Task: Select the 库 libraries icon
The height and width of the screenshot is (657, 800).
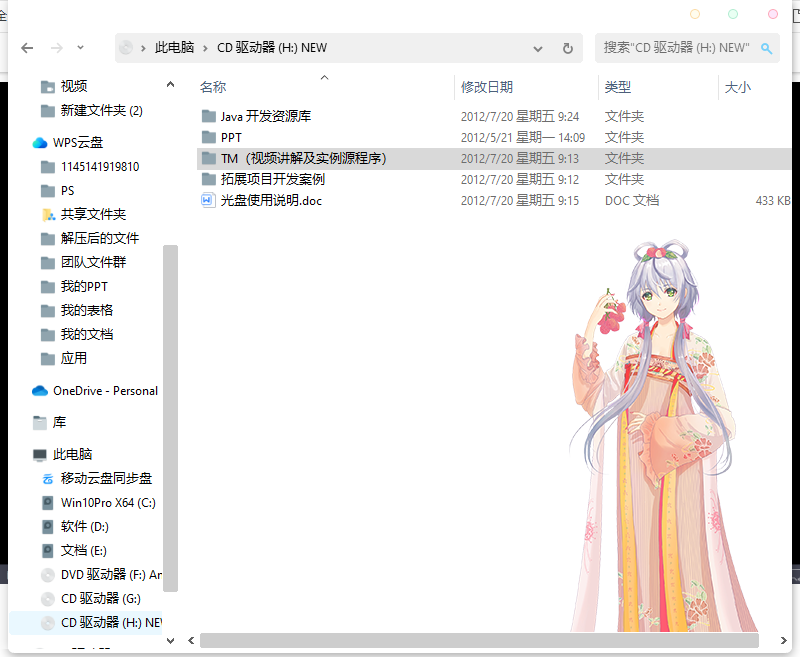Action: [40, 422]
